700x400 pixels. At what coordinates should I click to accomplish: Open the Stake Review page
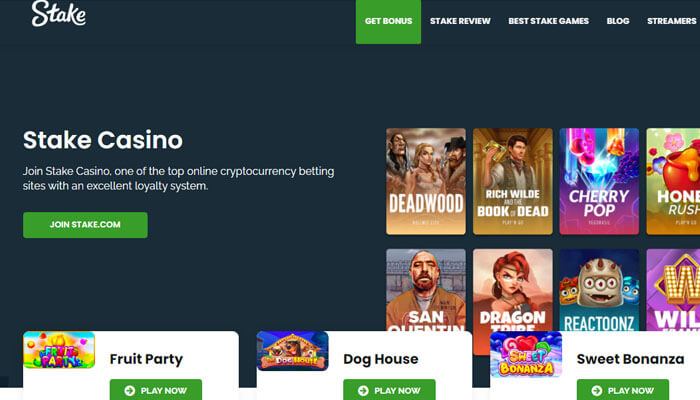tap(460, 21)
